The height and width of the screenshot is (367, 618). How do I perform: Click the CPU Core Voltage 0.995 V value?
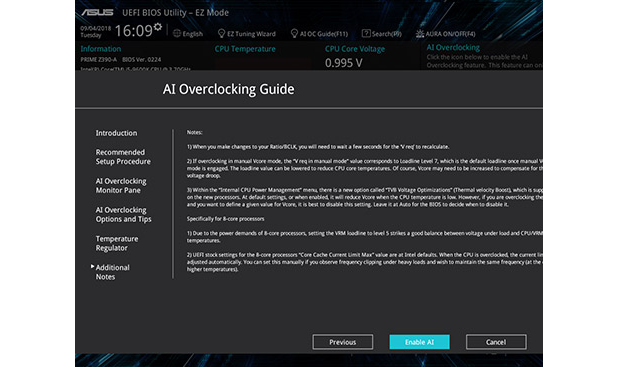click(x=343, y=63)
